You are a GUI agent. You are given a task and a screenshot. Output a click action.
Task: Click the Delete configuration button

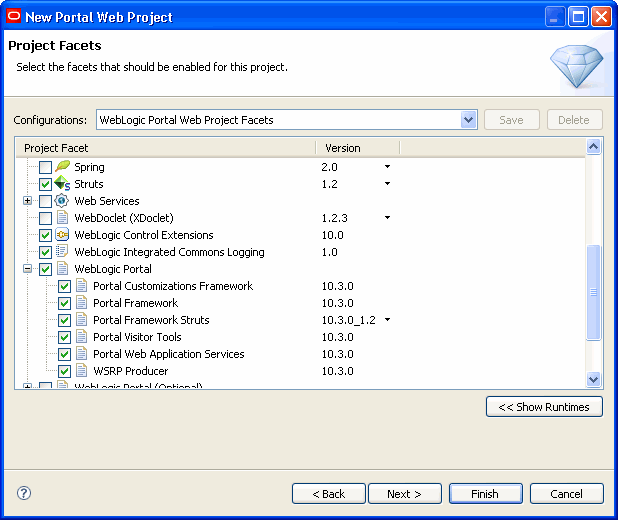pos(574,119)
